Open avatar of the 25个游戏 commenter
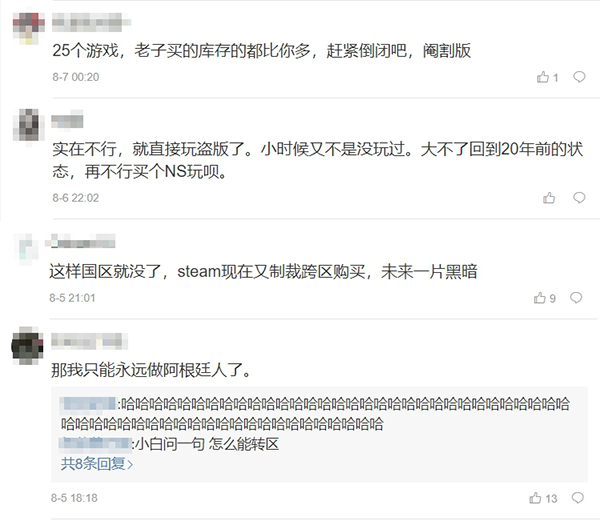This screenshot has height=521, width=600. tap(28, 28)
